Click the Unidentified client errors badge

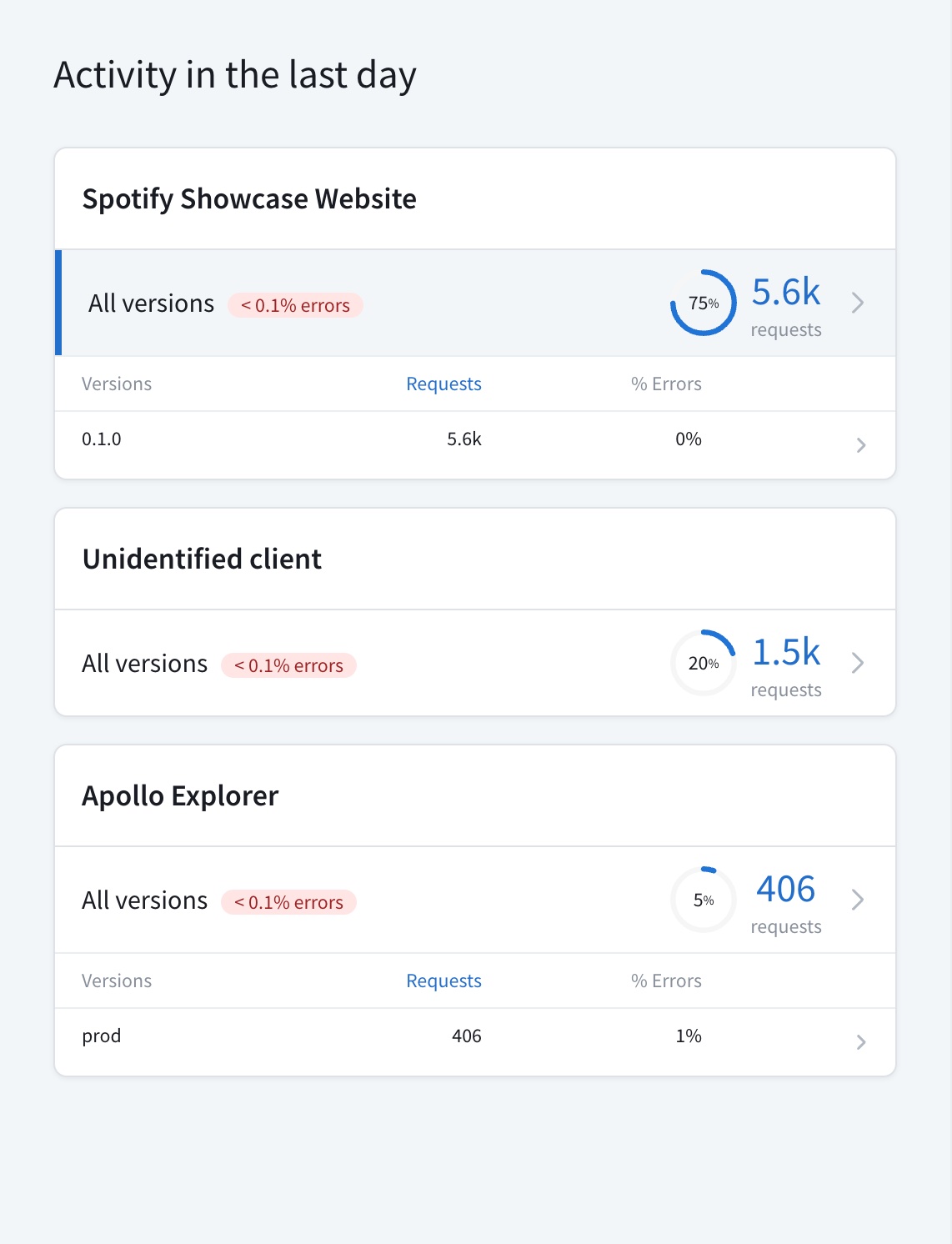pos(288,665)
